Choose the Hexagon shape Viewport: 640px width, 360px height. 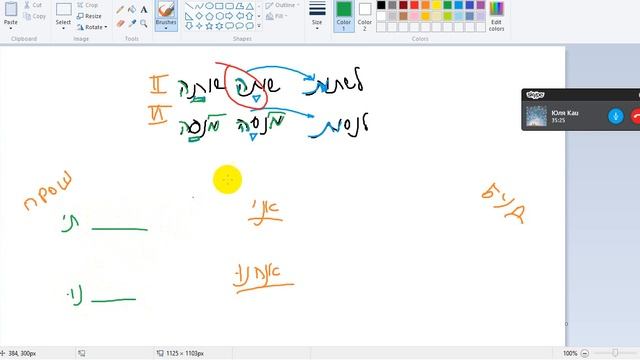(x=219, y=16)
